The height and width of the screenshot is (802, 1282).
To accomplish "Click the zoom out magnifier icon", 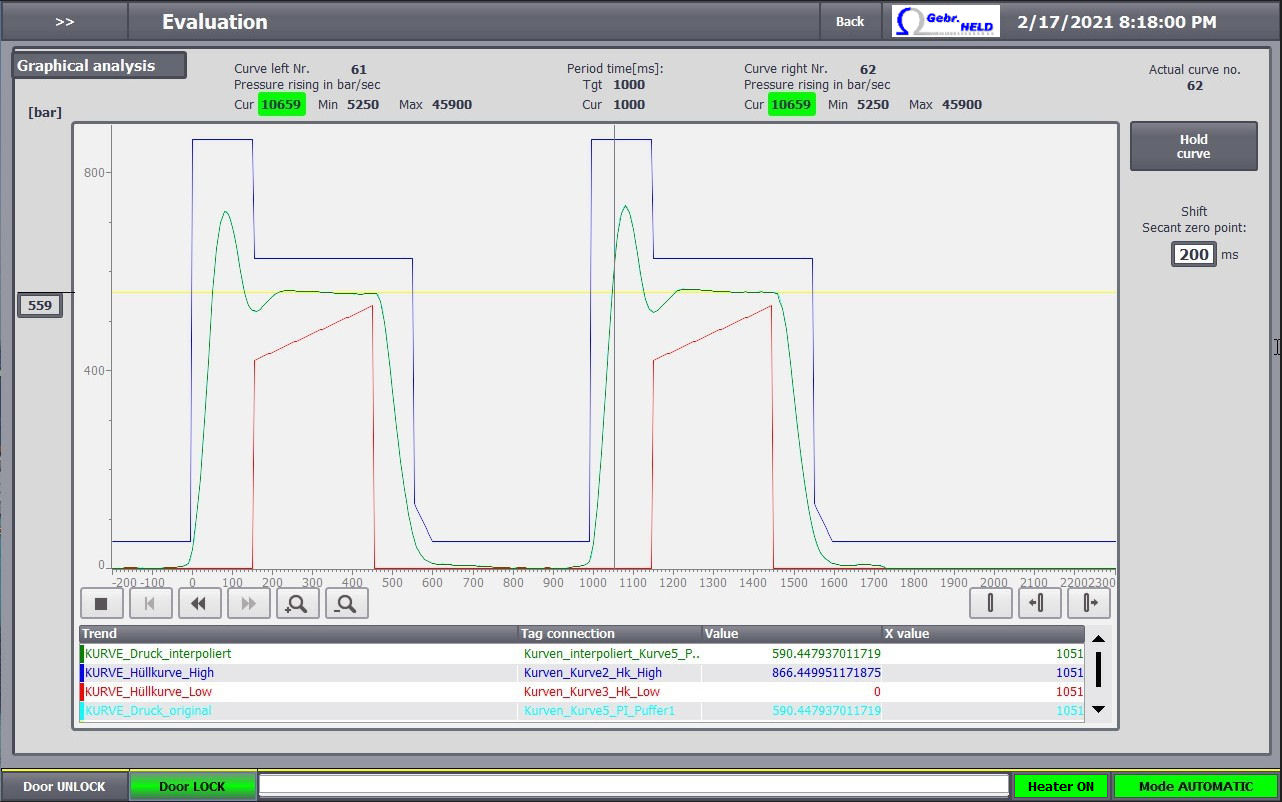I will click(x=347, y=603).
